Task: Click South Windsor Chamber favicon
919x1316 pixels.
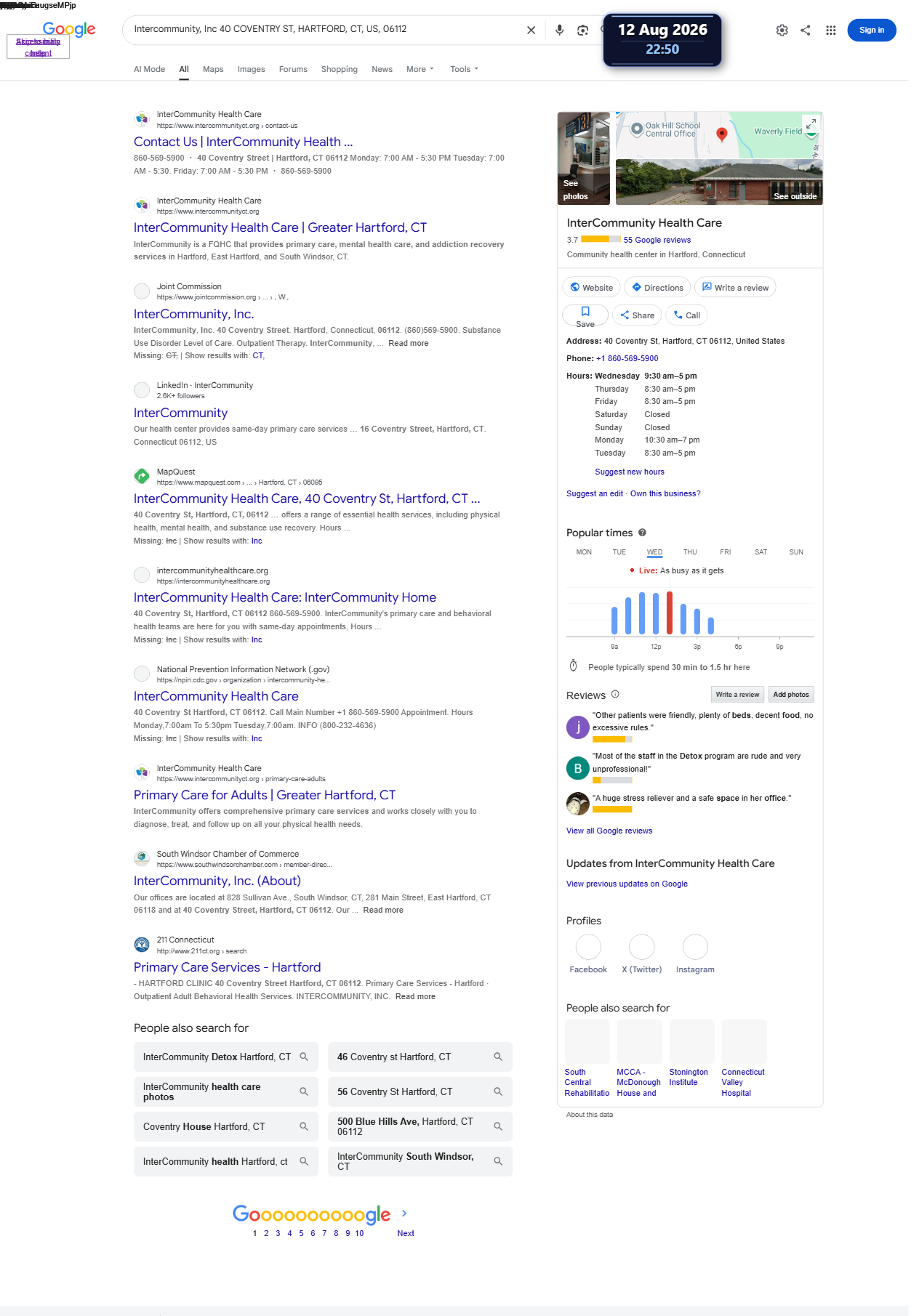Action: (142, 858)
